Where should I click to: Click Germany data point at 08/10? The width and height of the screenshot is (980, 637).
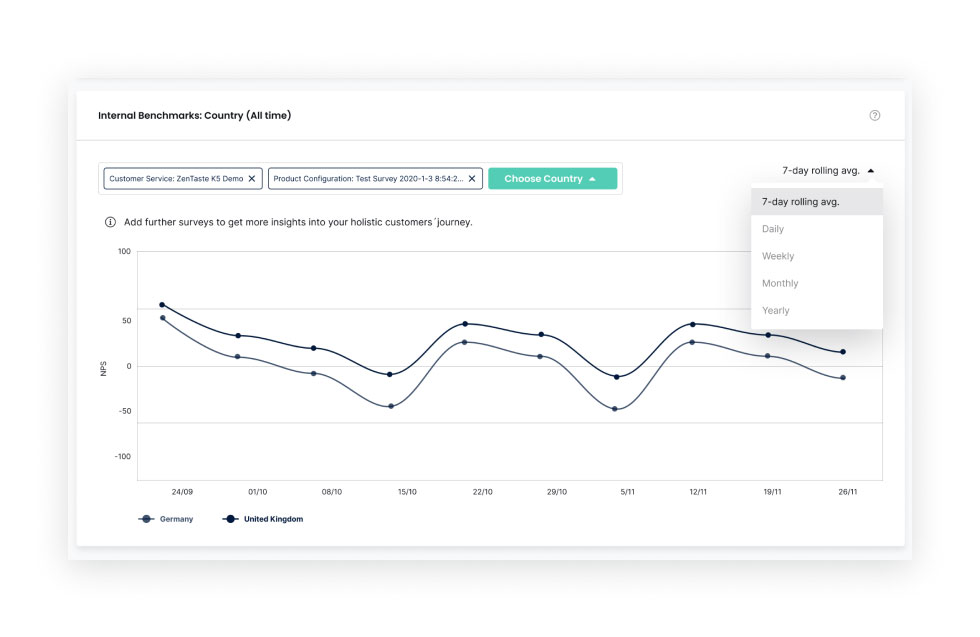tap(314, 374)
